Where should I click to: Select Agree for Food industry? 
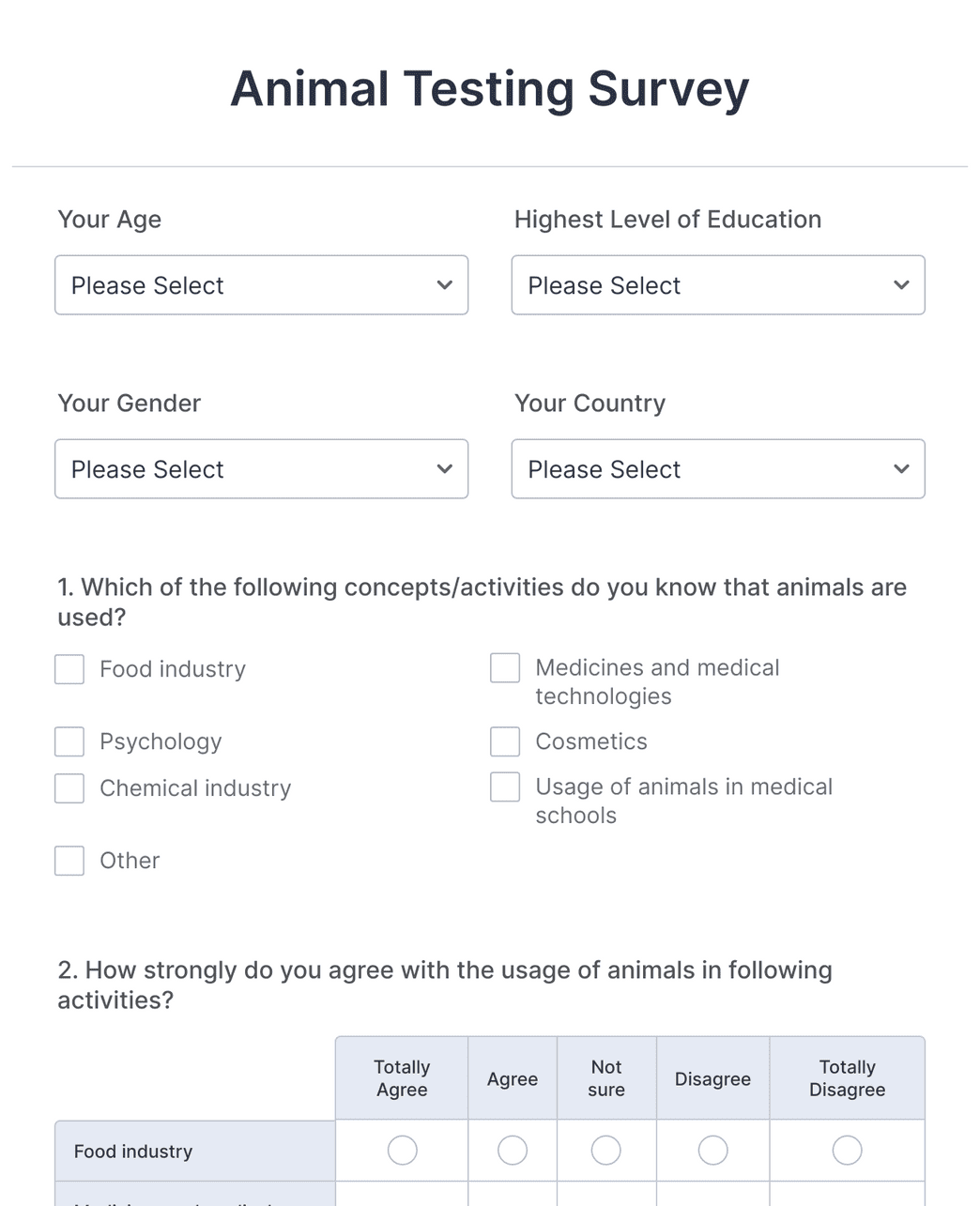[x=512, y=1150]
